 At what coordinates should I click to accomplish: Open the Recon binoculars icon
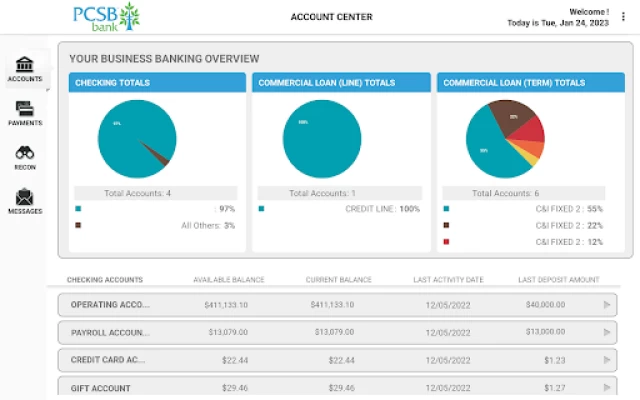(x=24, y=153)
